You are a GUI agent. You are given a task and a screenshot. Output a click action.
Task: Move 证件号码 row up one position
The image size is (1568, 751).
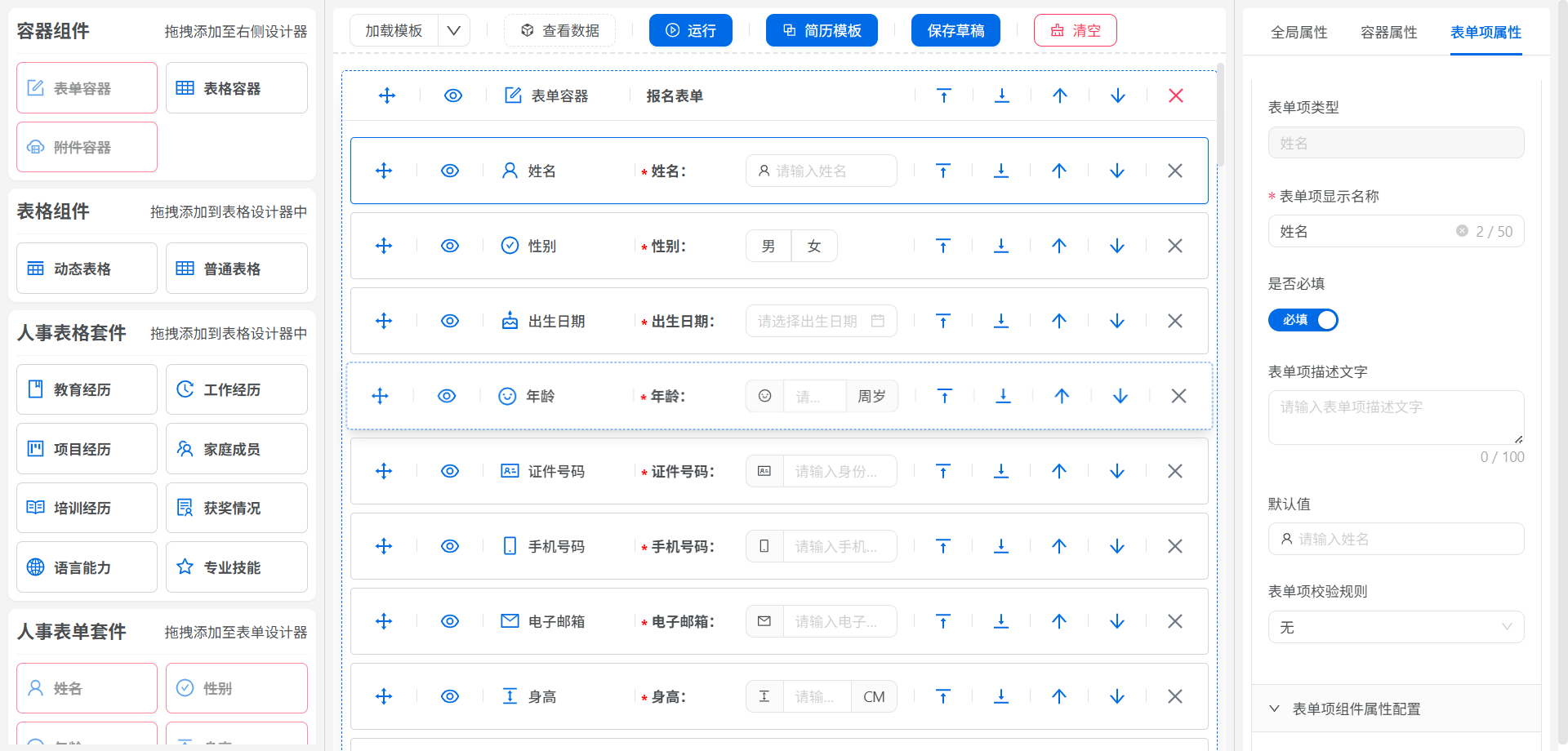1058,471
